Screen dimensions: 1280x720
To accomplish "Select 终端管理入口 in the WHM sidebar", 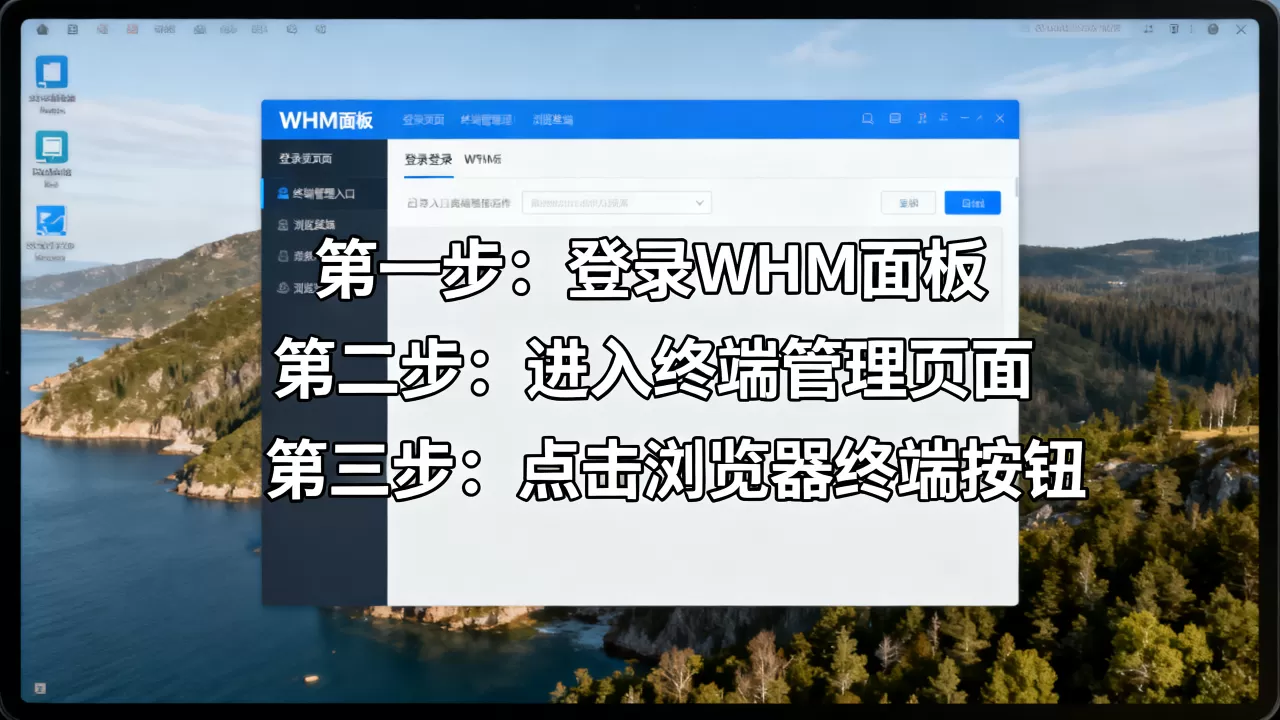I will pos(324,193).
